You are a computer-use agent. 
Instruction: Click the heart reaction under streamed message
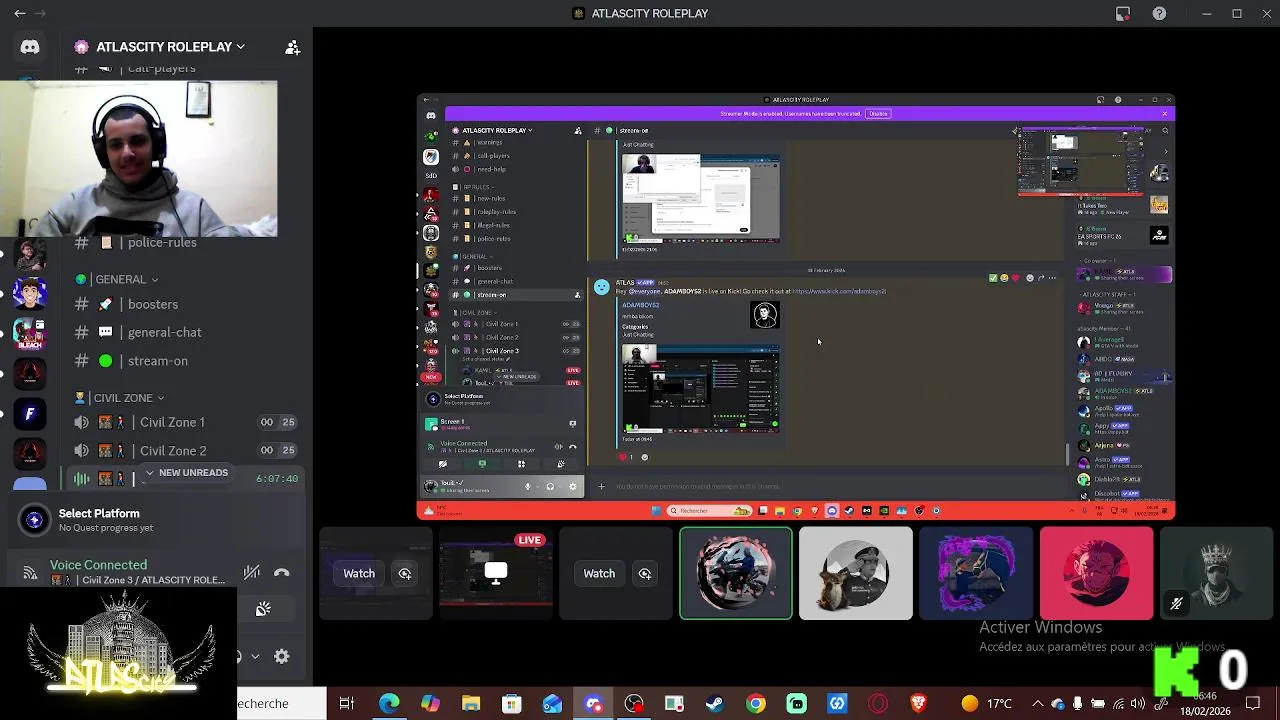(x=626, y=457)
